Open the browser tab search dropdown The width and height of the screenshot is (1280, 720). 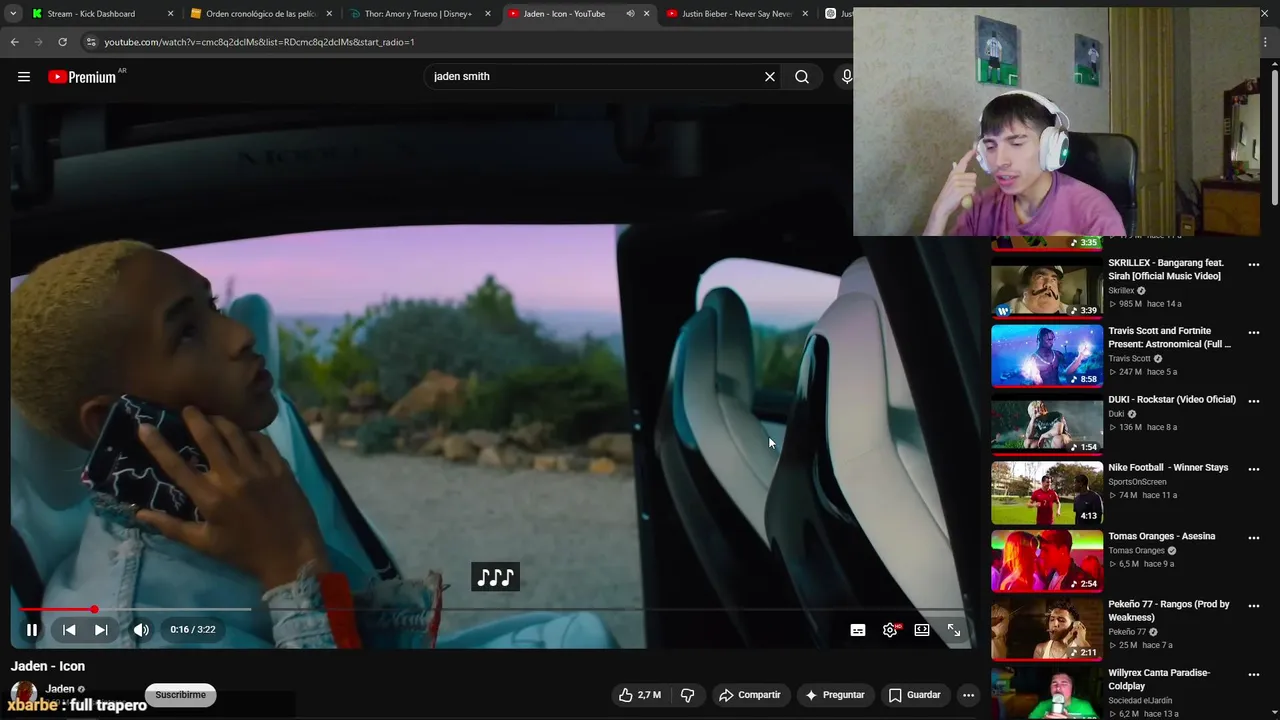(x=13, y=14)
